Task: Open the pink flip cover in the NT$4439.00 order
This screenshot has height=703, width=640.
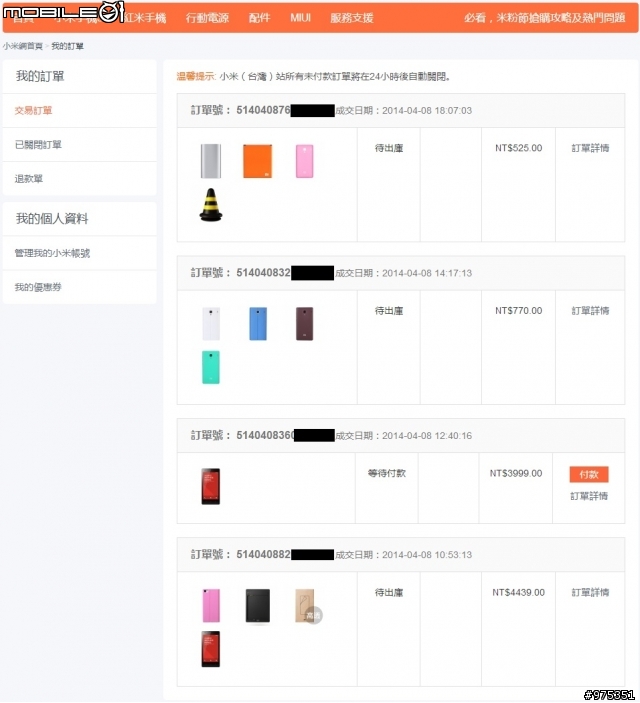Action: pos(211,606)
